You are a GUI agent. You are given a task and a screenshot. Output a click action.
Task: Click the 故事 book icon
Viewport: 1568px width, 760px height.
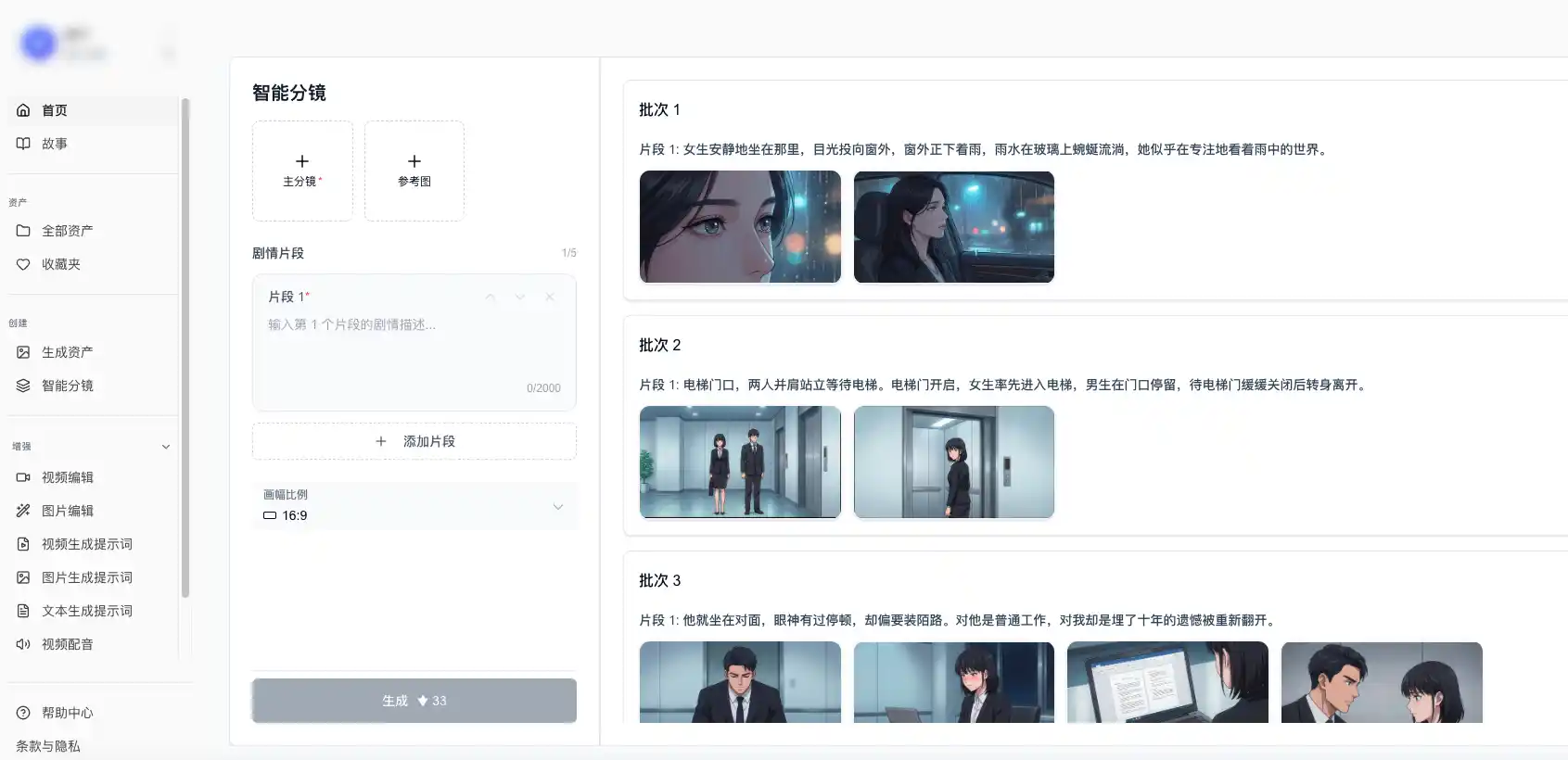(x=23, y=144)
